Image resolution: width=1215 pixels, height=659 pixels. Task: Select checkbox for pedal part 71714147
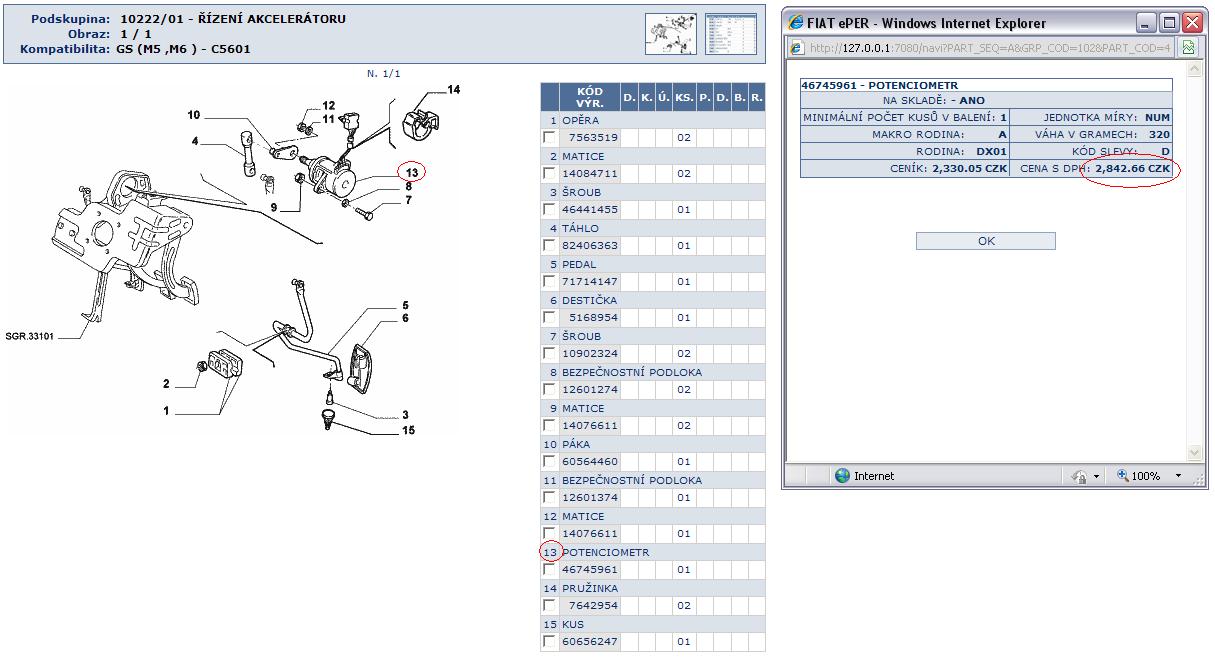(x=549, y=282)
